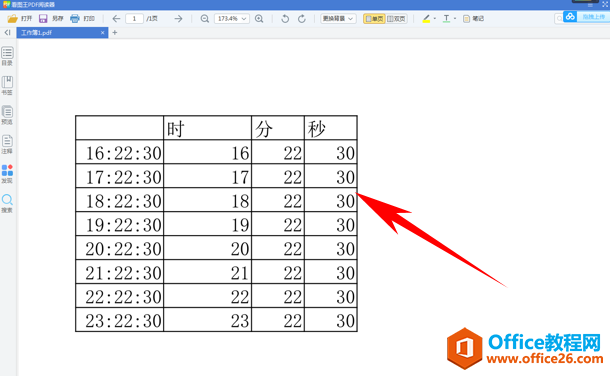Zoom in with the plus magnifier

click(x=259, y=18)
